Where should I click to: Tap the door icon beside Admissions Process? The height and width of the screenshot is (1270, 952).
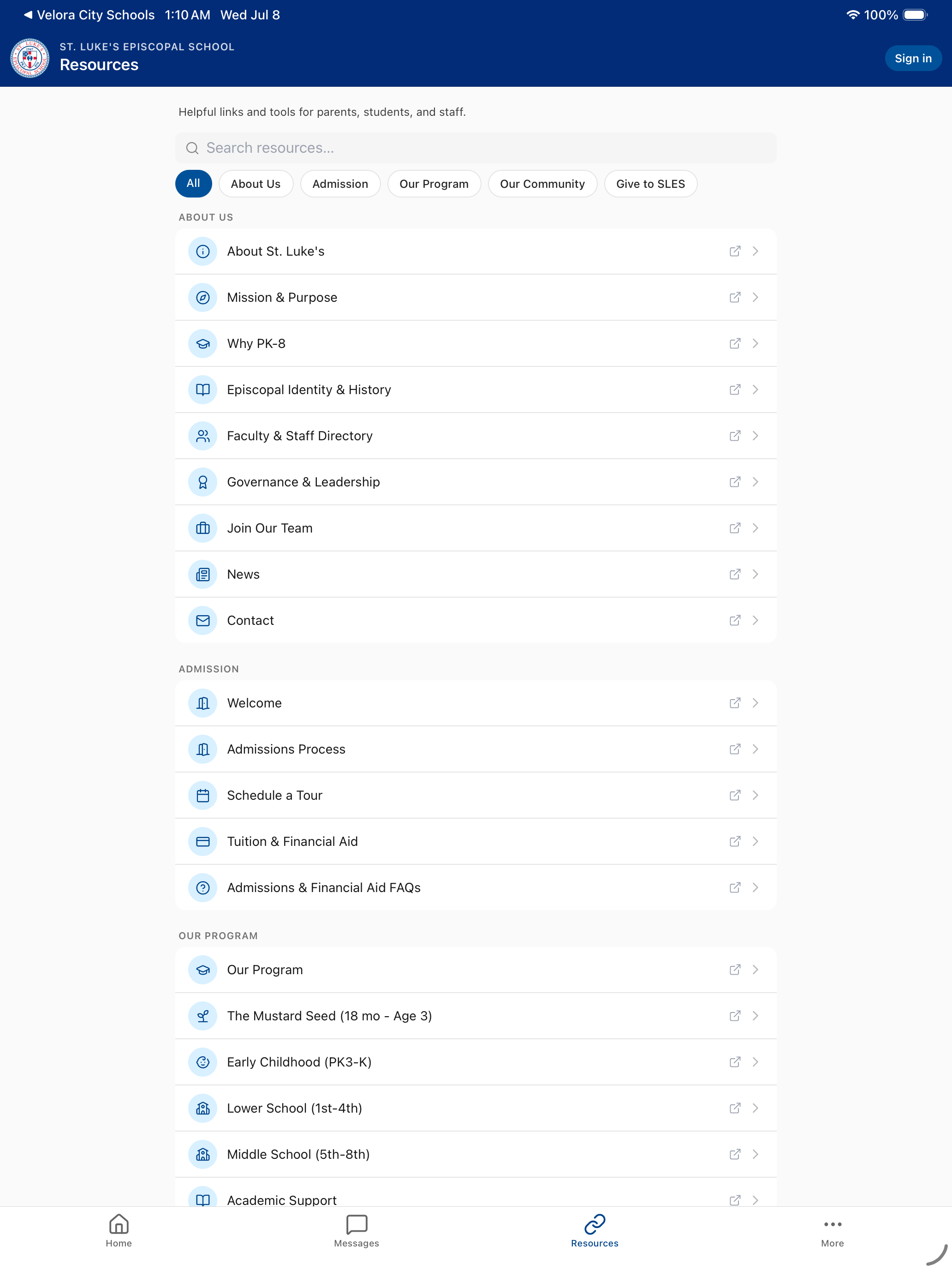coord(202,749)
